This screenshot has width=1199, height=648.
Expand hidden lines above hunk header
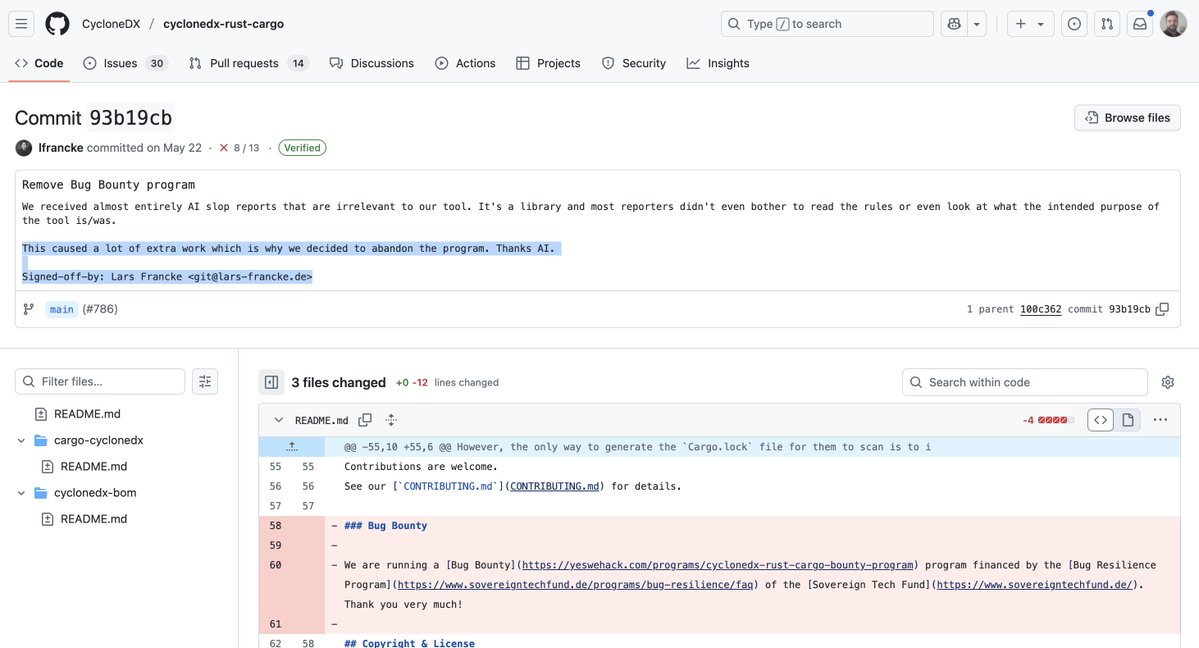292,447
